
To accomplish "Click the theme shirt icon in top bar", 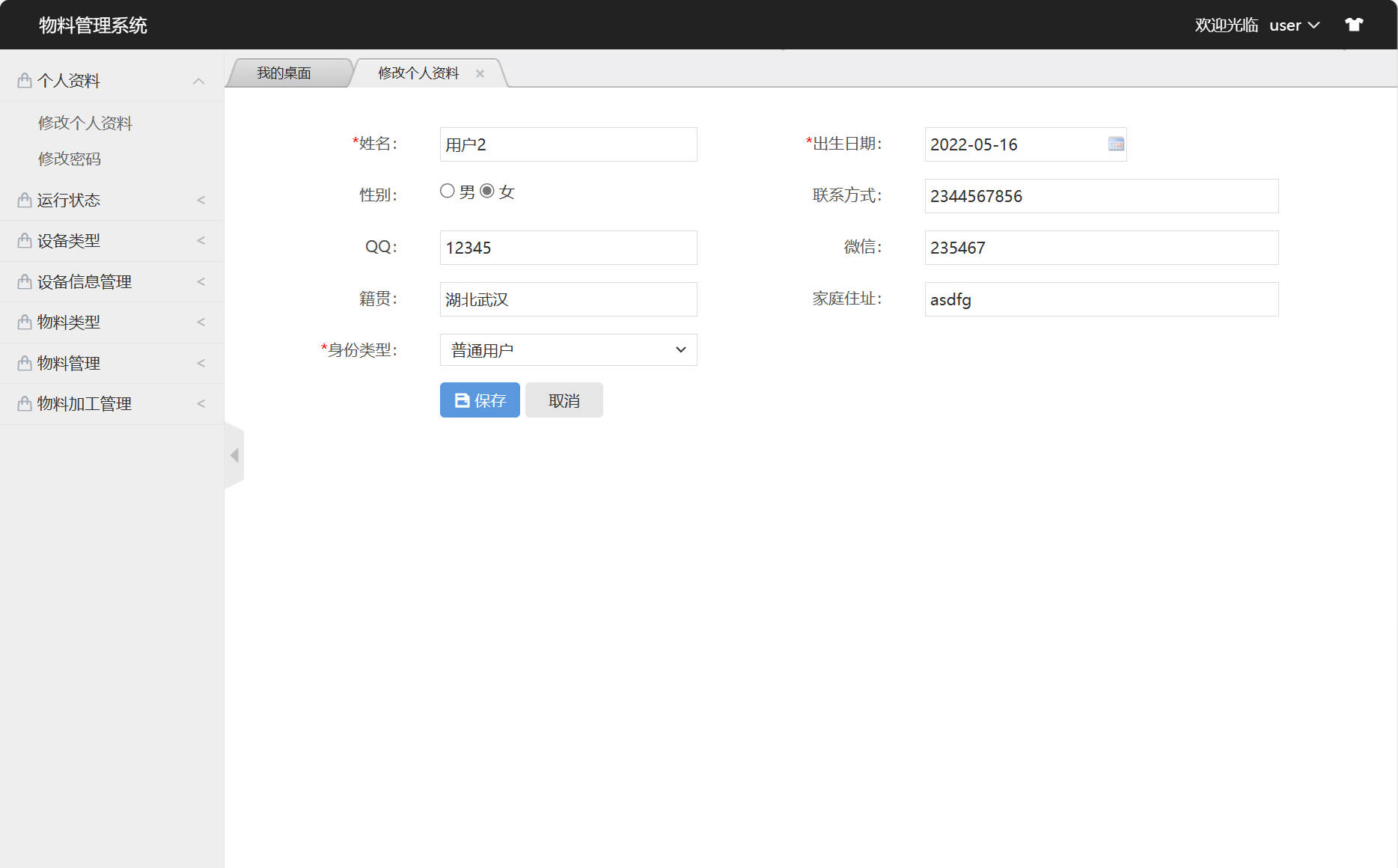I will (x=1355, y=24).
